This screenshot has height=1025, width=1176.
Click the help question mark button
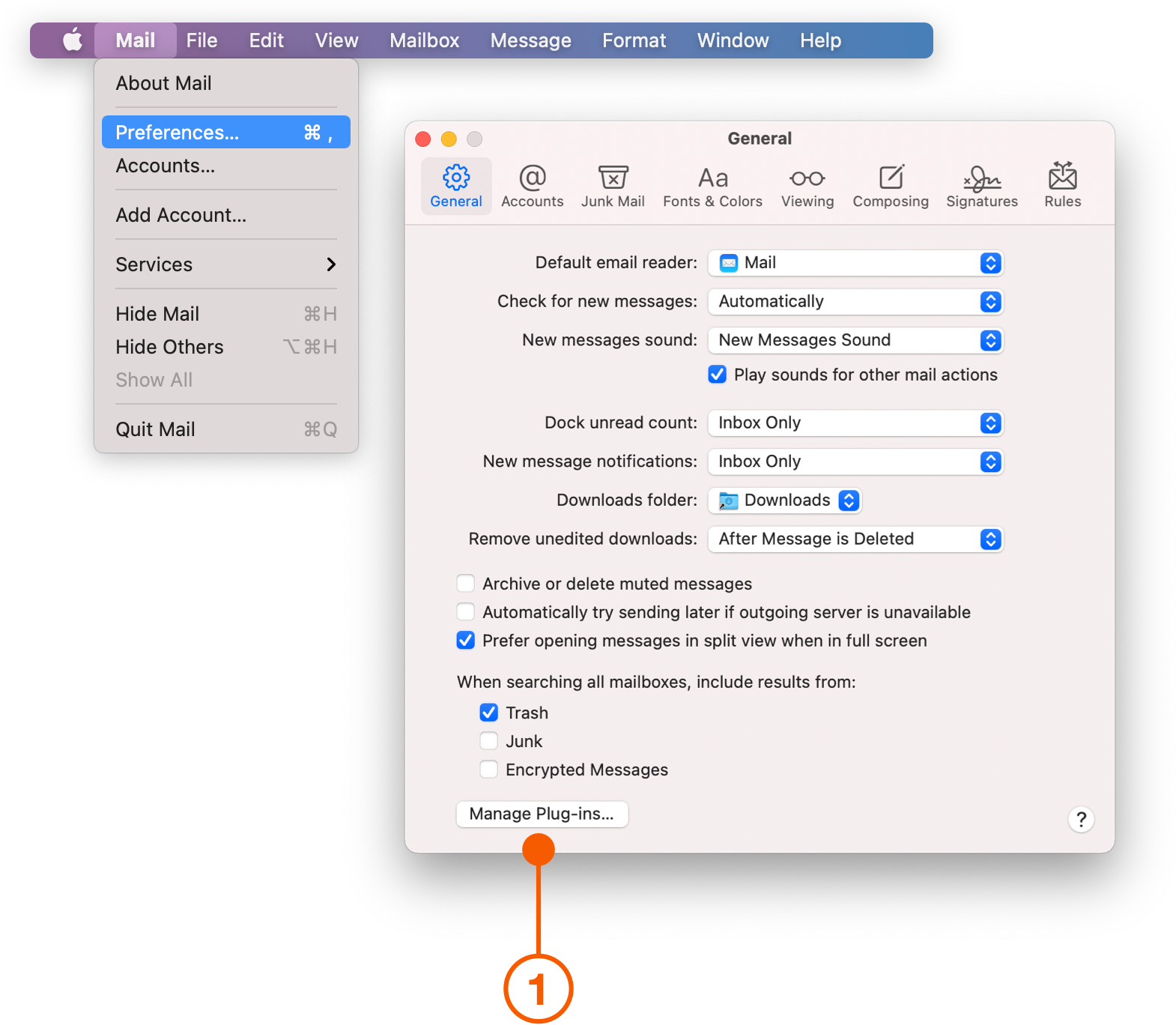pyautogui.click(x=1081, y=819)
